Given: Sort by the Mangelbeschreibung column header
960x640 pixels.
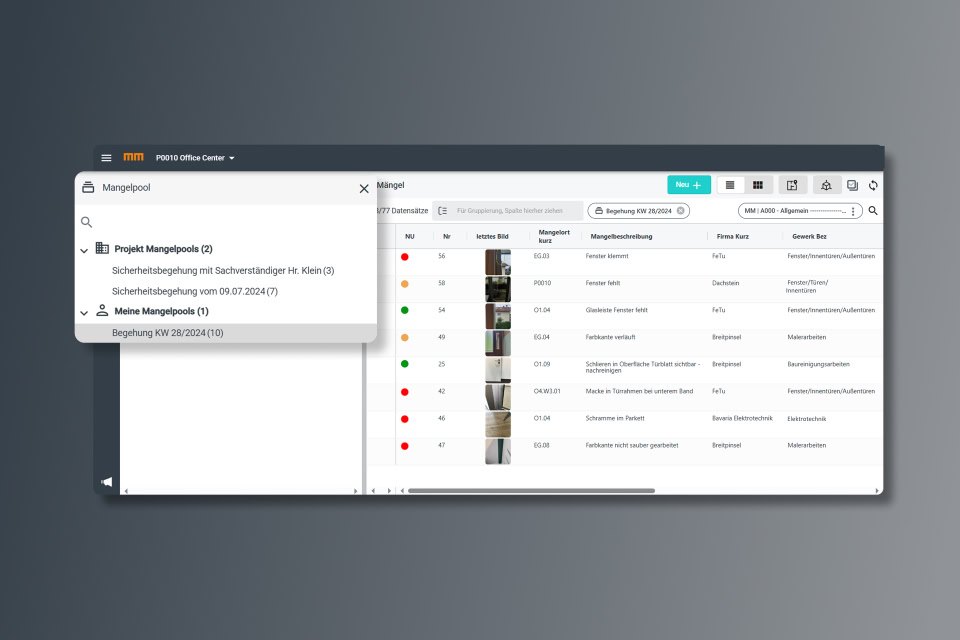Looking at the screenshot, I should point(621,237).
